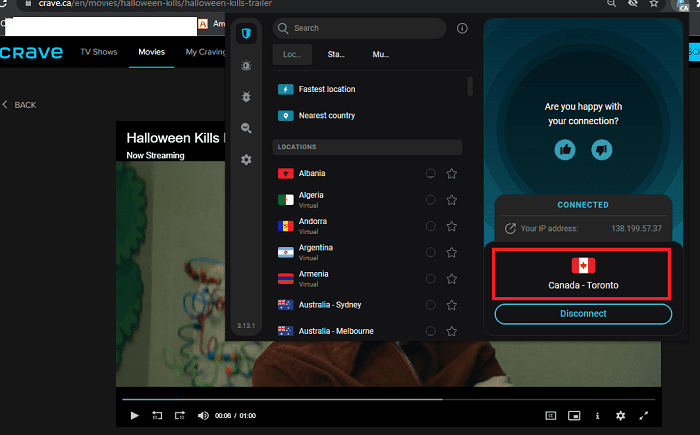Favorite Andorra with its star icon
Image resolution: width=700 pixels, height=435 pixels.
click(x=451, y=226)
